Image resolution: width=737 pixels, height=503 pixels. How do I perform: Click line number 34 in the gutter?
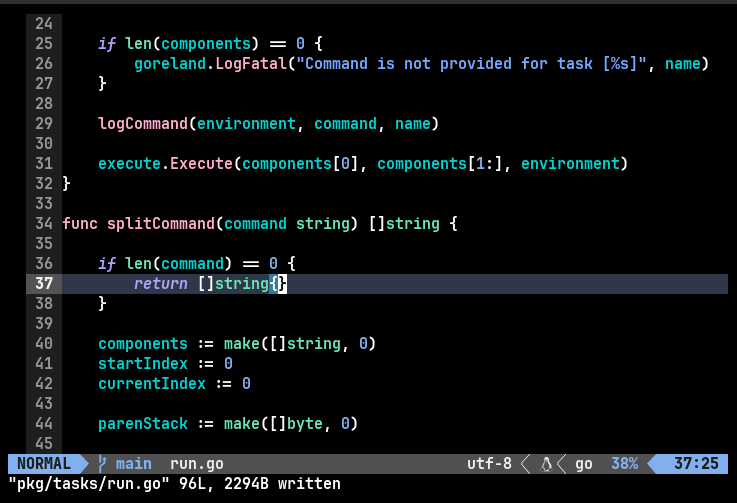[x=43, y=223]
